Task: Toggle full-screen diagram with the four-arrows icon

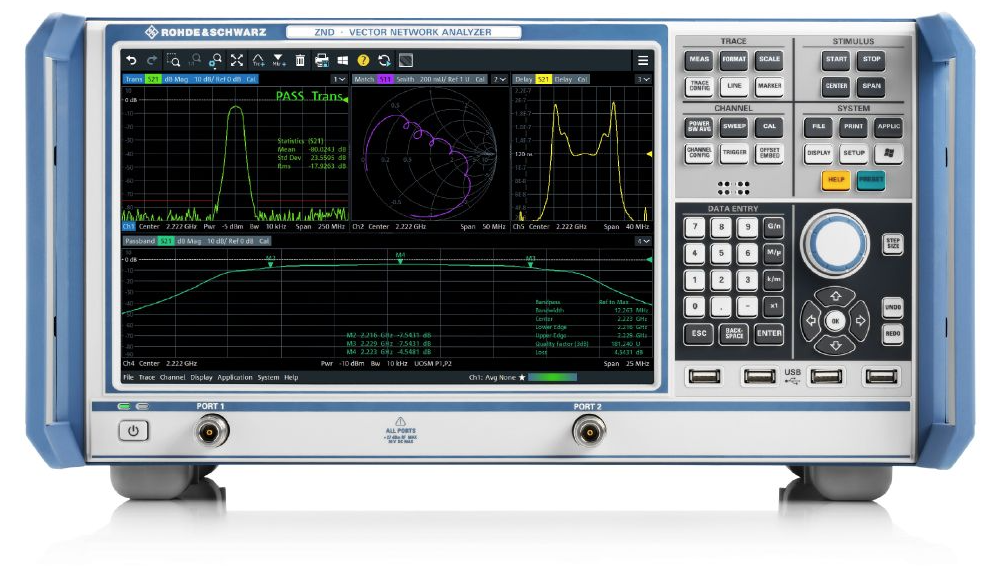Action: pyautogui.click(x=236, y=61)
